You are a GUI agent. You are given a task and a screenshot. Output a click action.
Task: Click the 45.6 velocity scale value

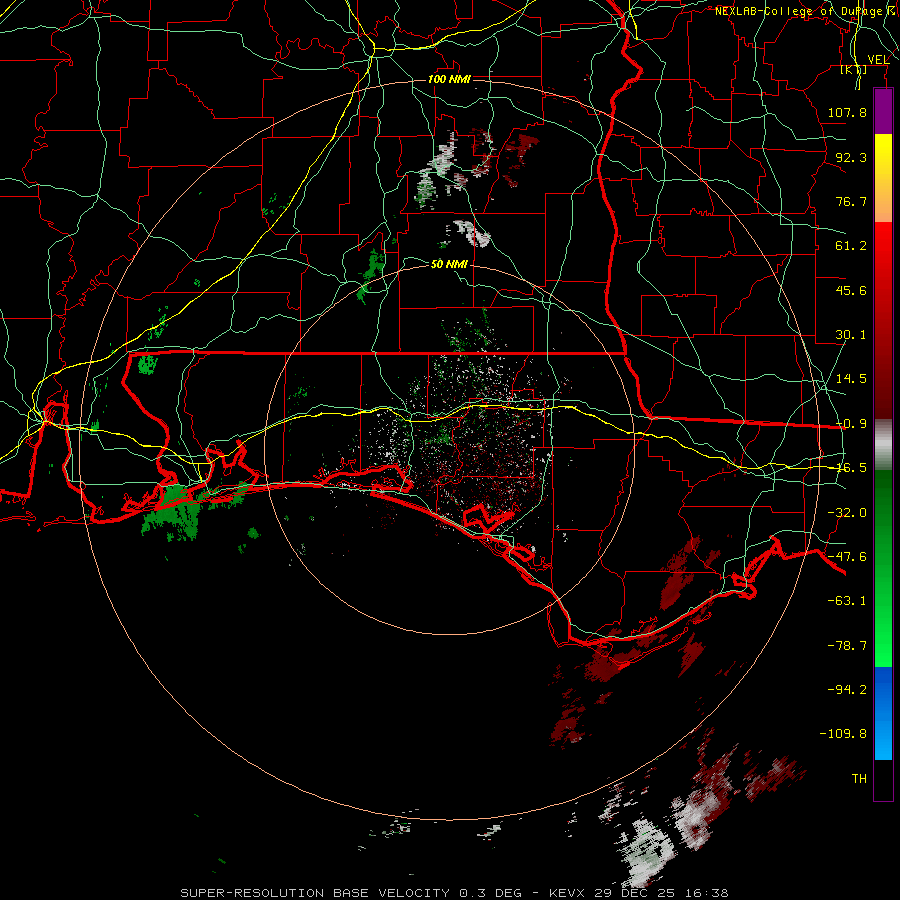pos(851,290)
